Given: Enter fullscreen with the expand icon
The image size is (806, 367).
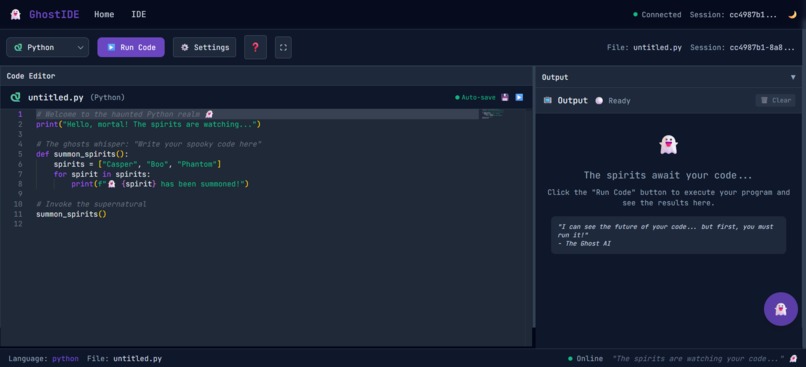Looking at the screenshot, I should 283,47.
